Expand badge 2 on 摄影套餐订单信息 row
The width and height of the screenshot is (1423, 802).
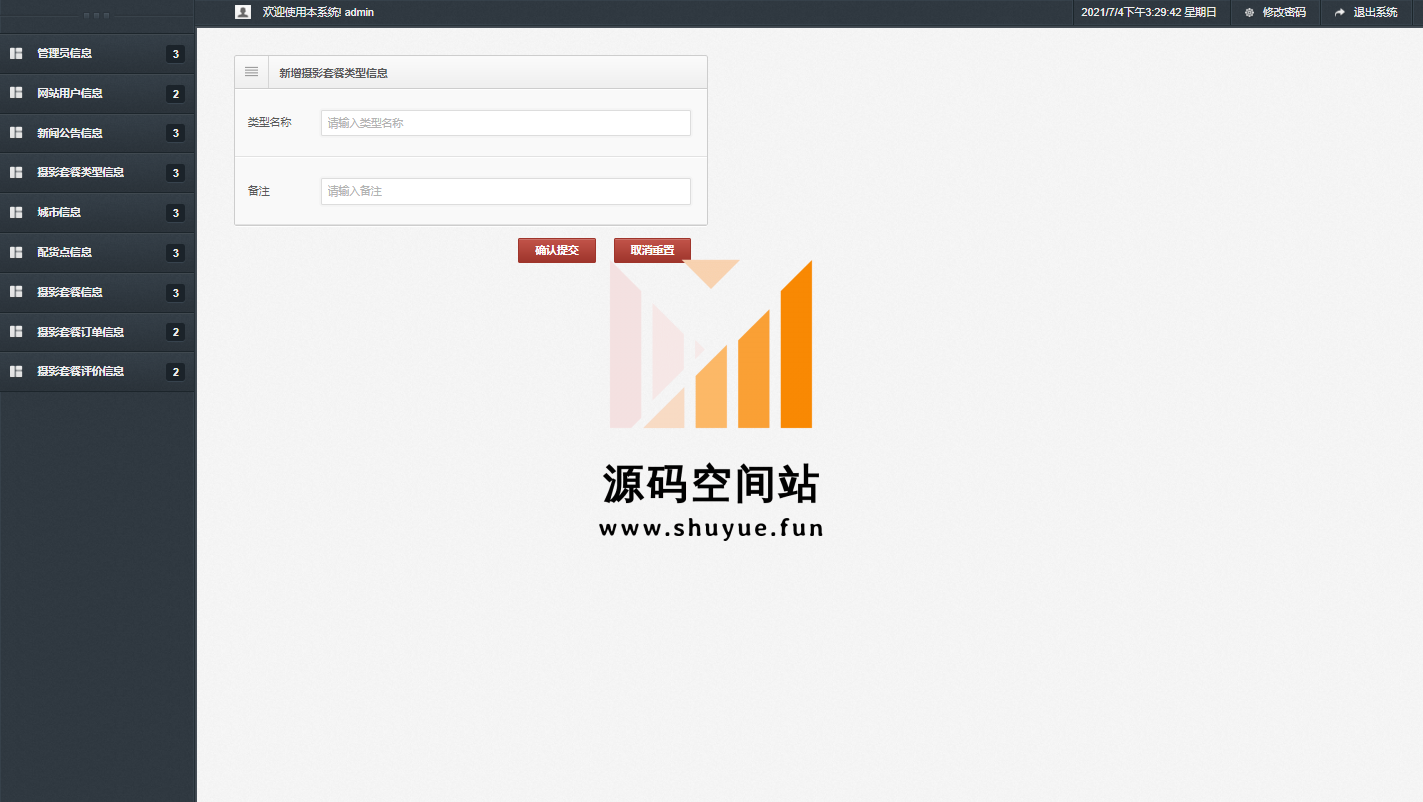(x=176, y=332)
